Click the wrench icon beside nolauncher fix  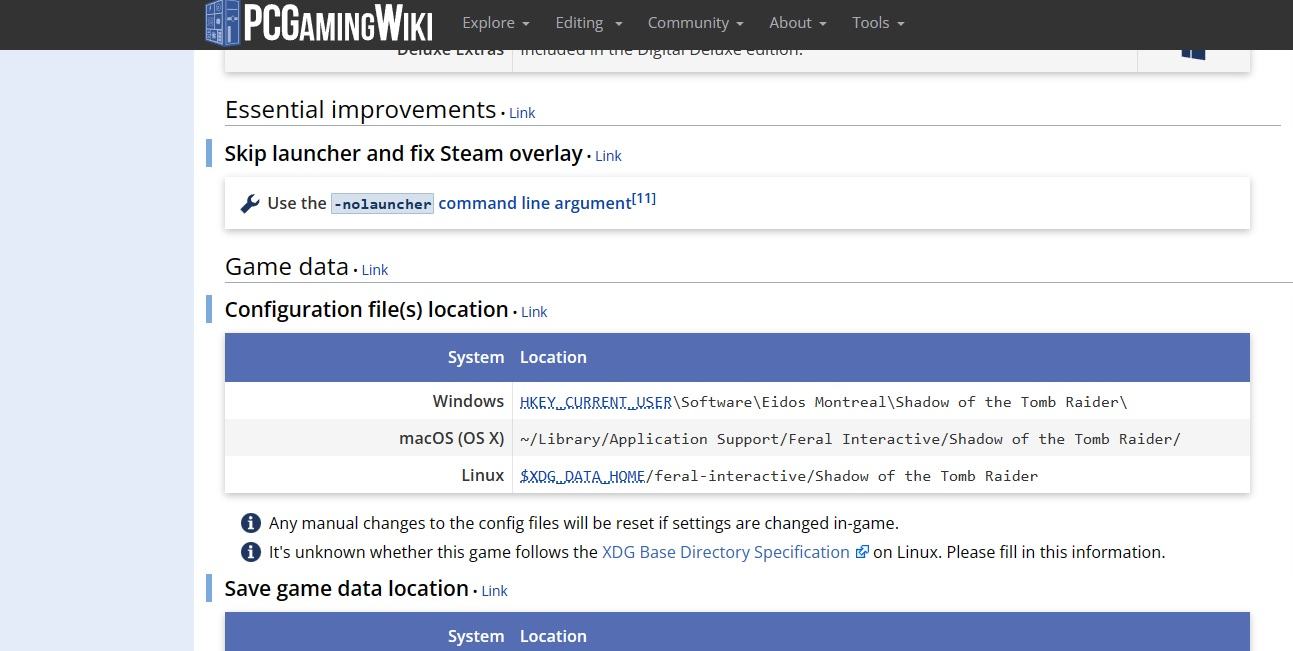coord(250,204)
